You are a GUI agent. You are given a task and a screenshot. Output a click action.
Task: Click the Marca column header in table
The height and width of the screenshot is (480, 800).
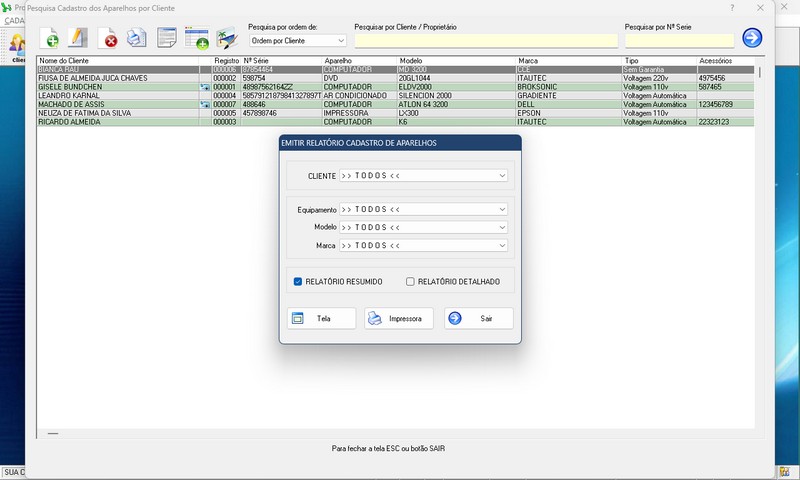click(x=569, y=61)
